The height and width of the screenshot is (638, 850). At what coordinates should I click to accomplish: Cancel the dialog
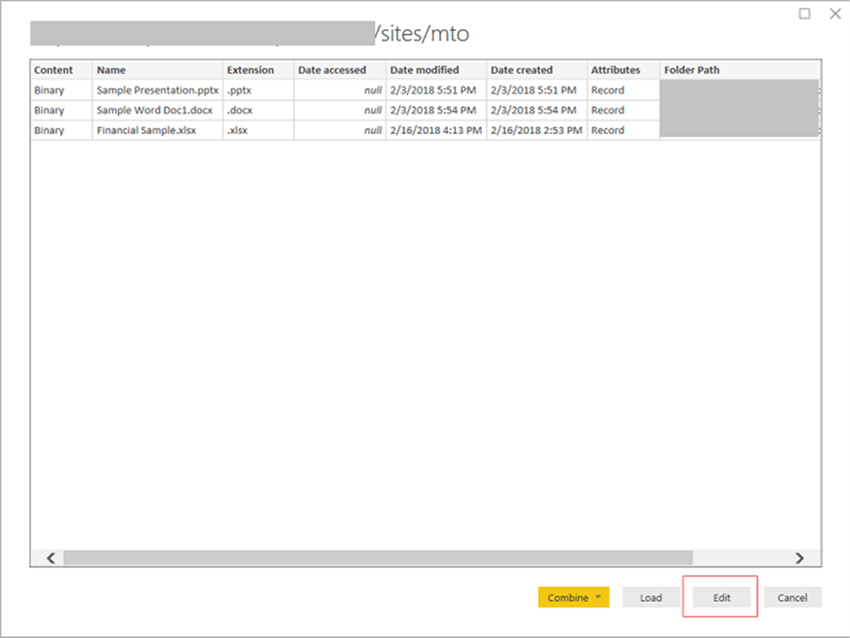click(x=792, y=597)
